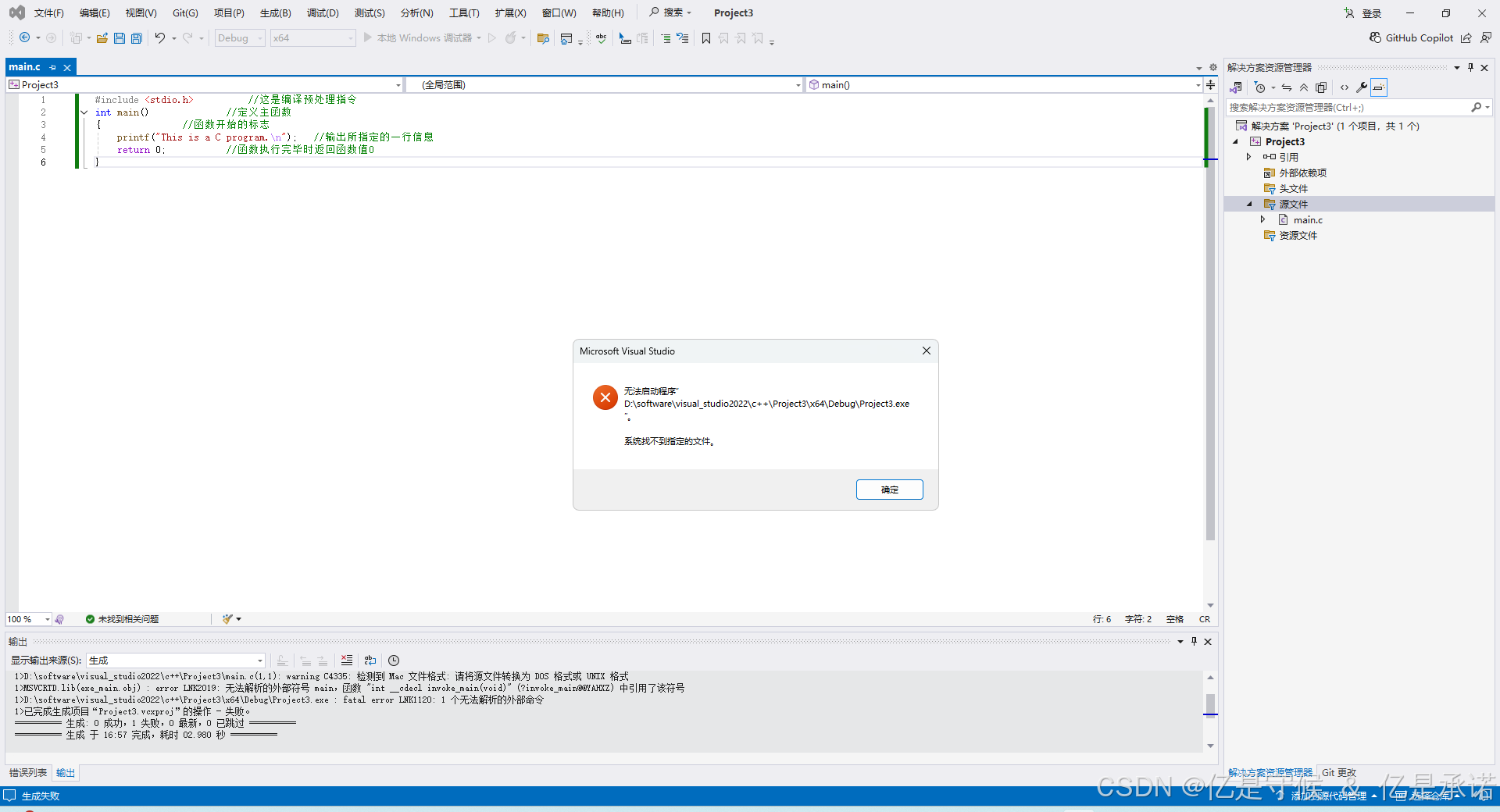1500x812 pixels.
Task: Open the 文件(F) menu
Action: (48, 13)
